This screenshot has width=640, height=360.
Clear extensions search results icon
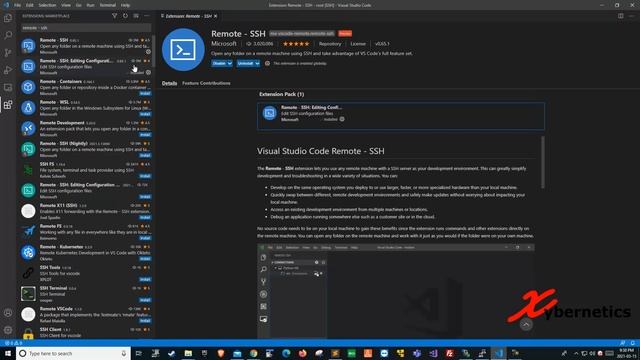pos(136,16)
